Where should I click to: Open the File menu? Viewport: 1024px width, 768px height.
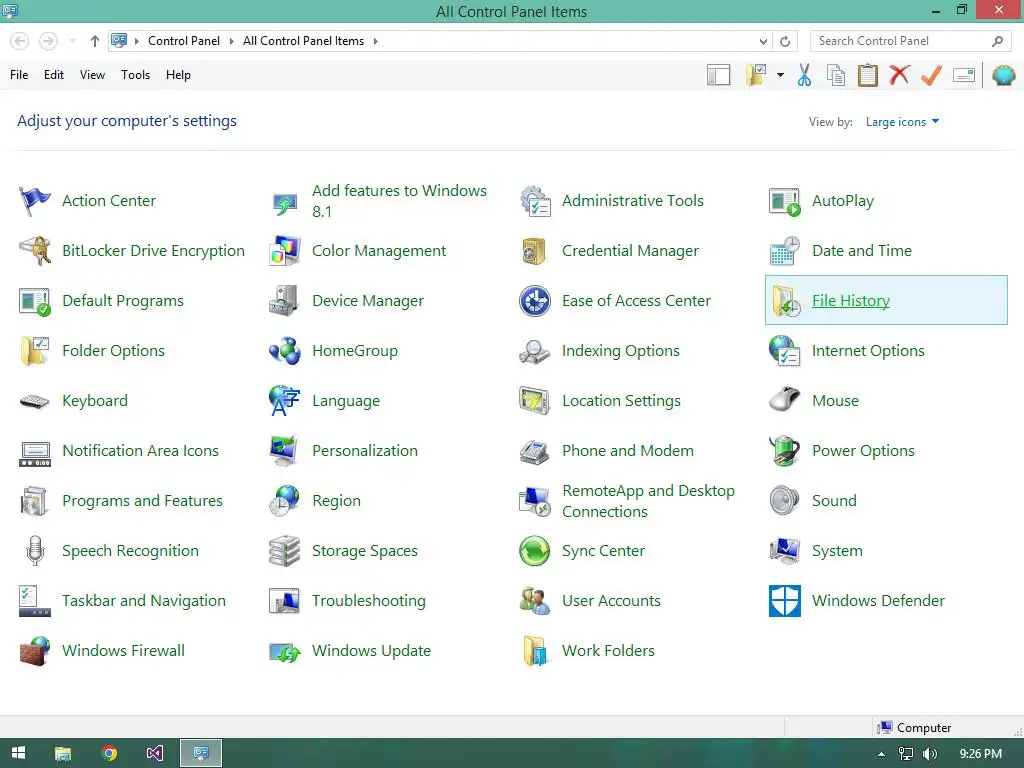tap(19, 75)
